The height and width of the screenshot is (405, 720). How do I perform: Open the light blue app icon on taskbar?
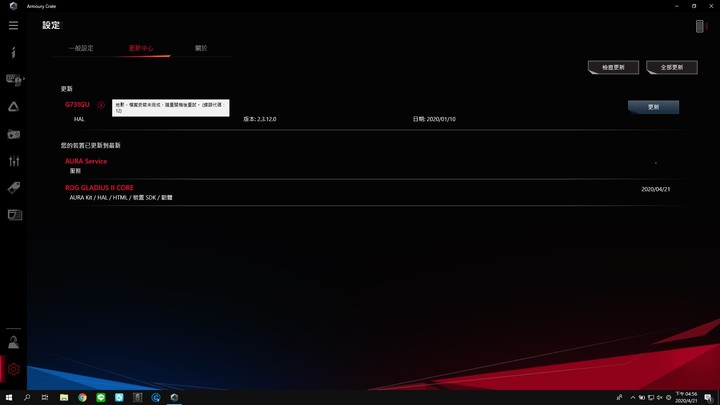[119, 397]
